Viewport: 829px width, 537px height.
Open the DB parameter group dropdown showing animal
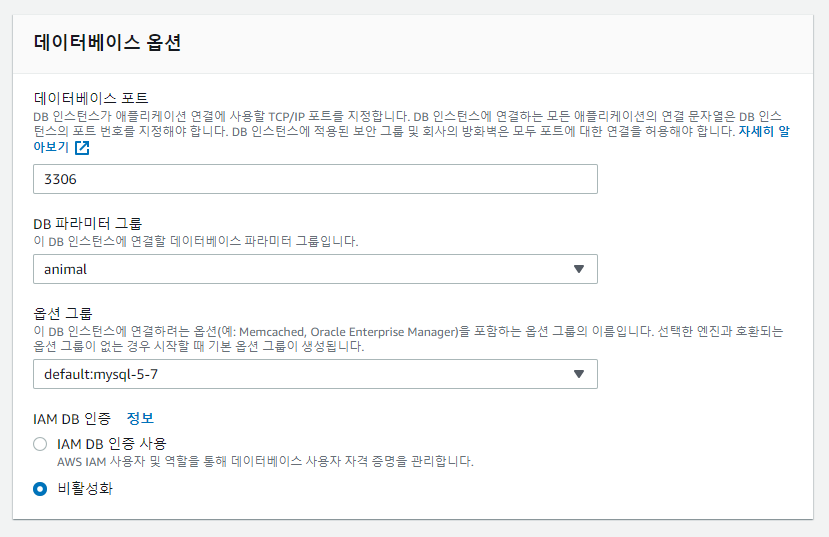315,269
